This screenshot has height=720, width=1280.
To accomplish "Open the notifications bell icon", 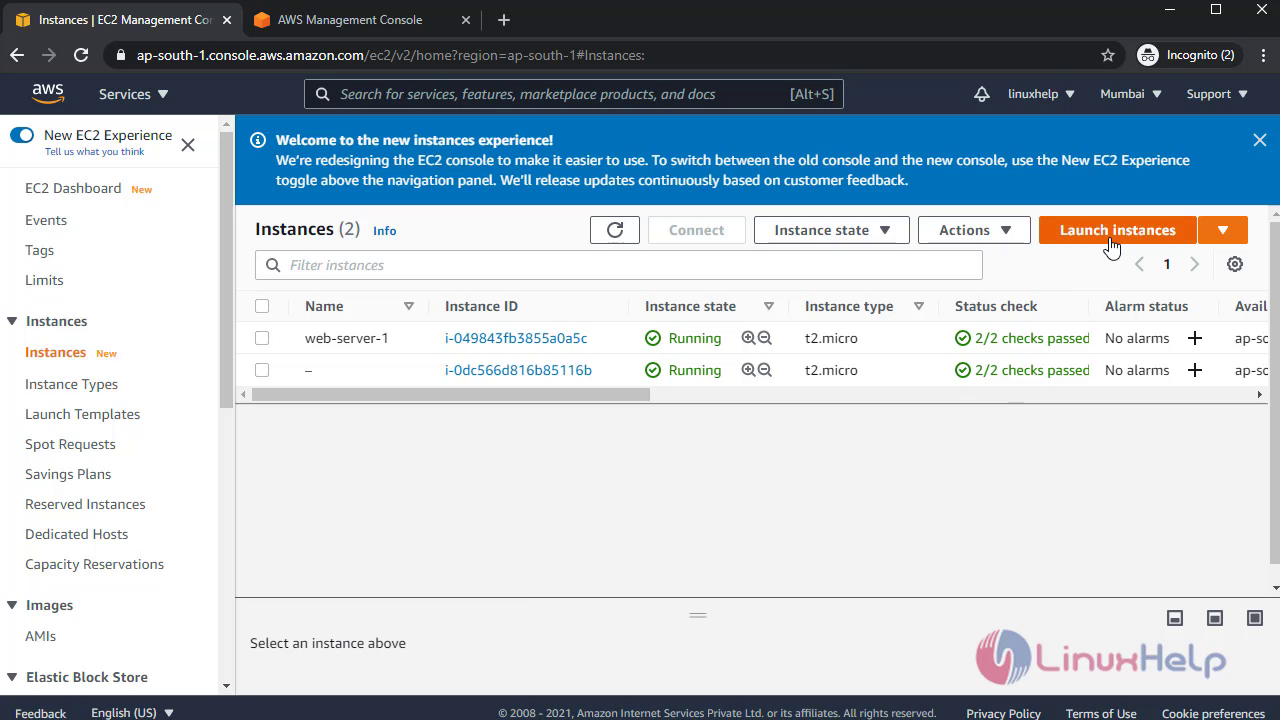I will pyautogui.click(x=981, y=94).
